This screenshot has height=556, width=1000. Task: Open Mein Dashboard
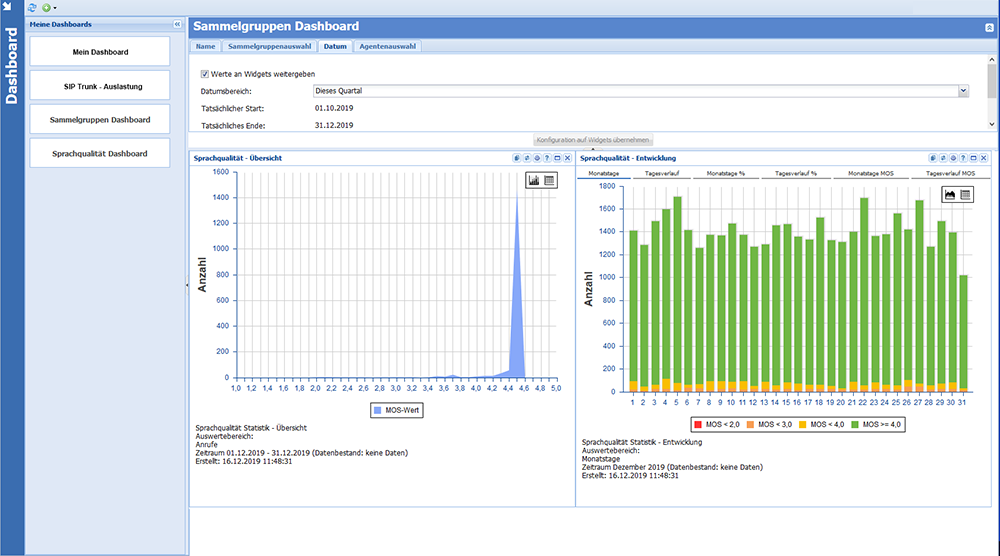click(100, 52)
